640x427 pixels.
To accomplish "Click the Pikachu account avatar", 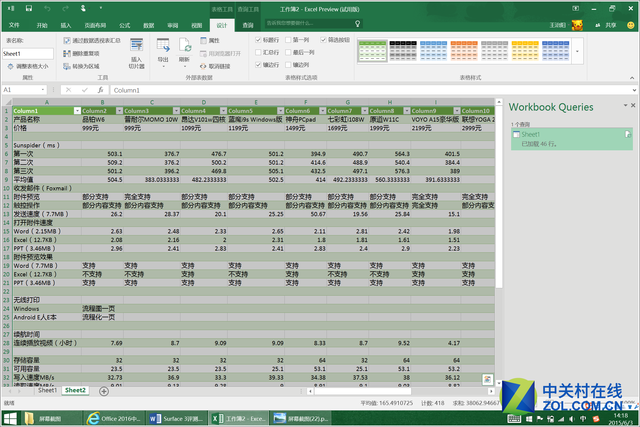I will point(577,25).
